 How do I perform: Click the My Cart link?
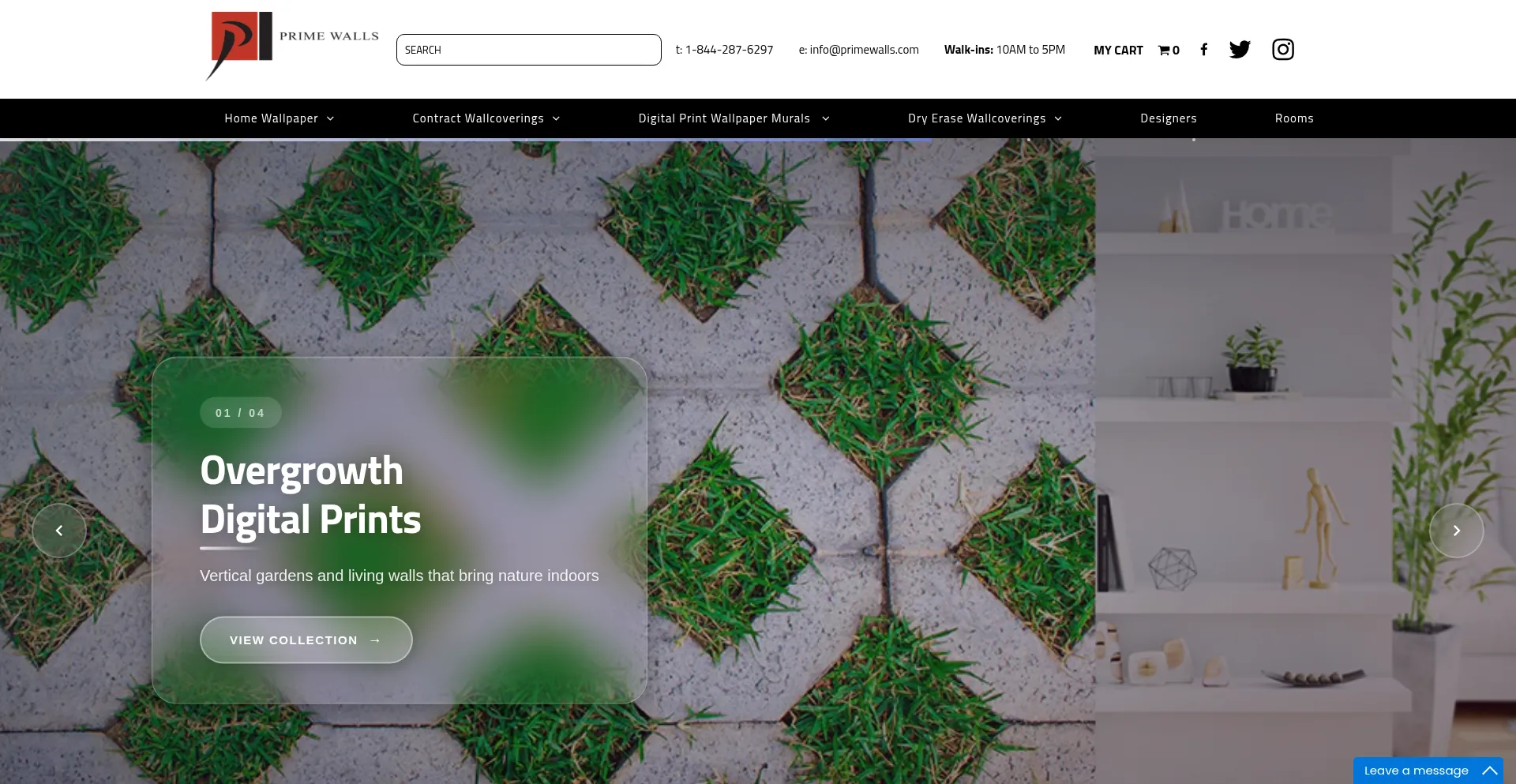1118,51
